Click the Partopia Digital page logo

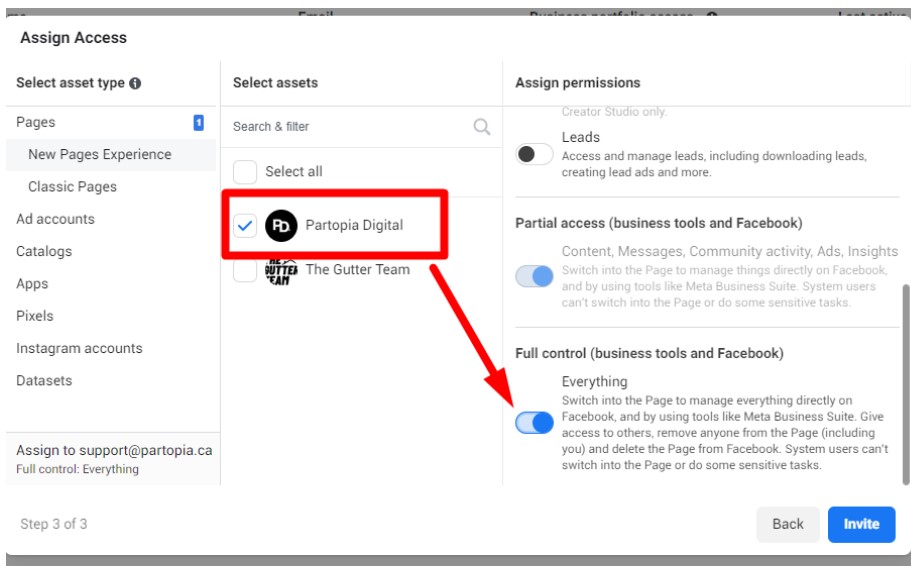pos(281,225)
